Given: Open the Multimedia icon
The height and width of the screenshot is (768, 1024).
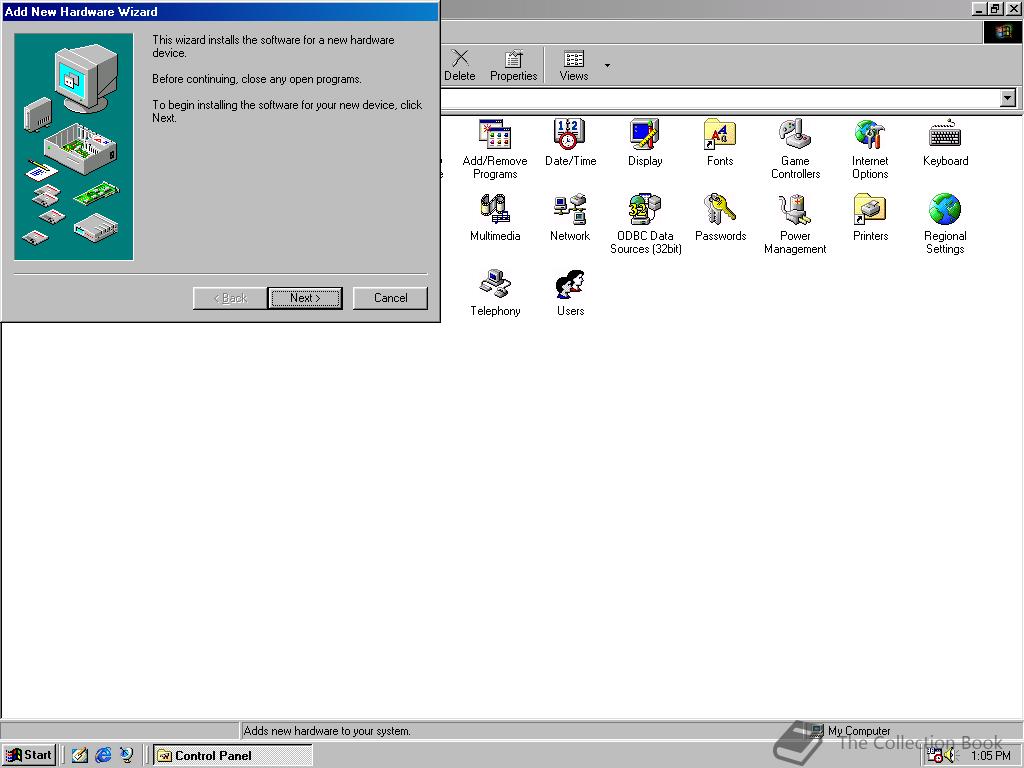Looking at the screenshot, I should point(494,217).
